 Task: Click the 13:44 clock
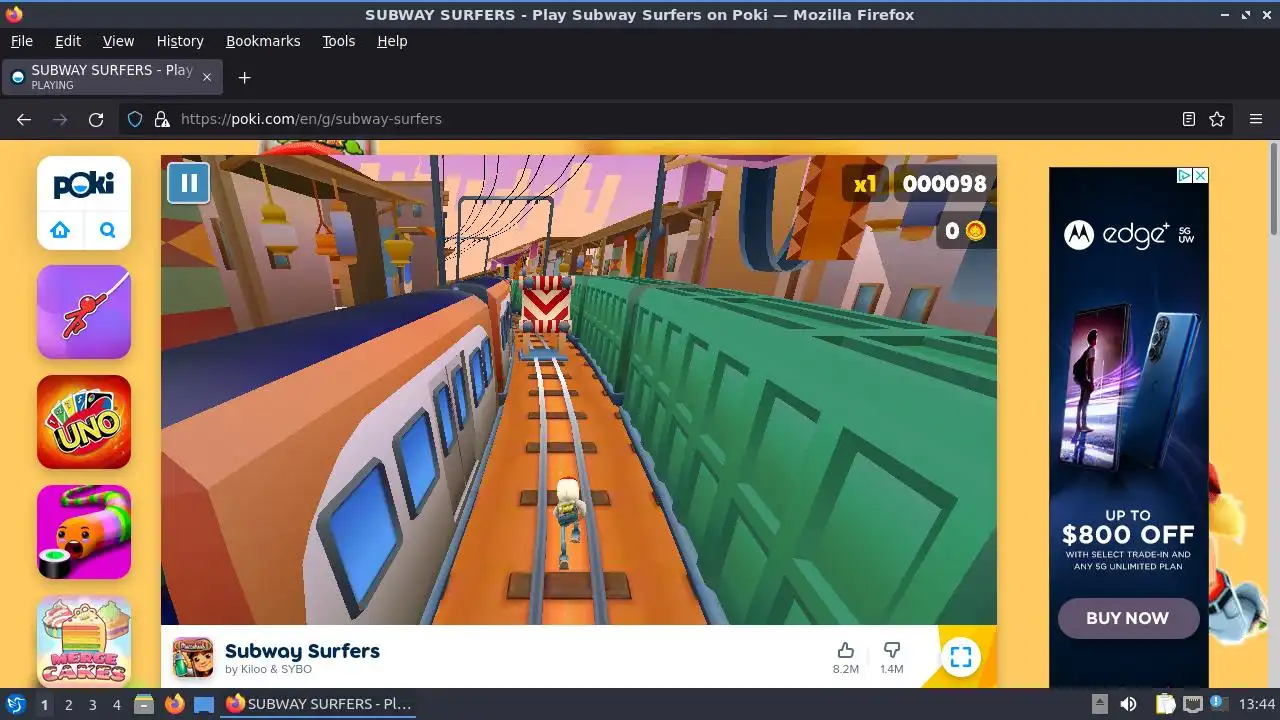[x=1257, y=704]
